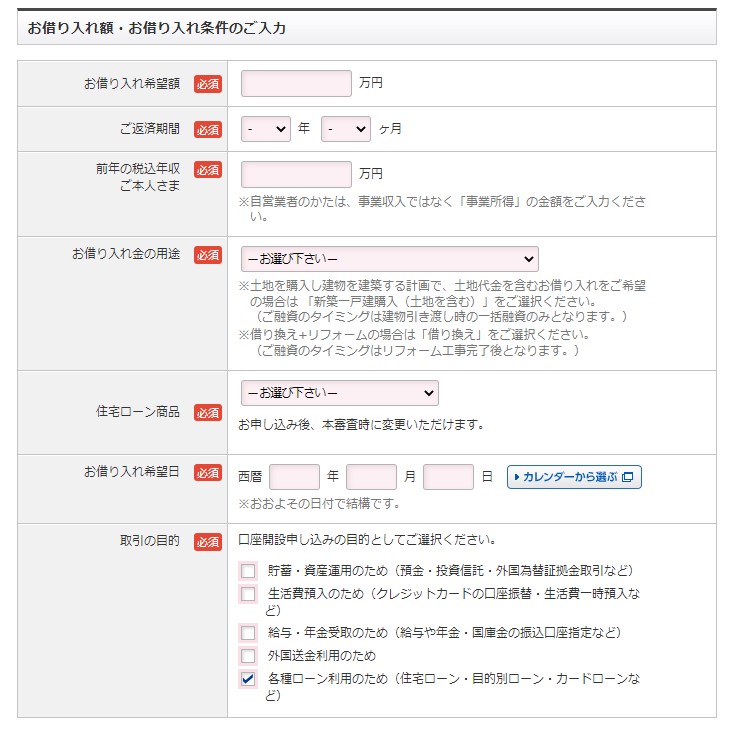Expand the 住宅ローン商品 dropdown
This screenshot has width=730, height=735.
point(339,393)
